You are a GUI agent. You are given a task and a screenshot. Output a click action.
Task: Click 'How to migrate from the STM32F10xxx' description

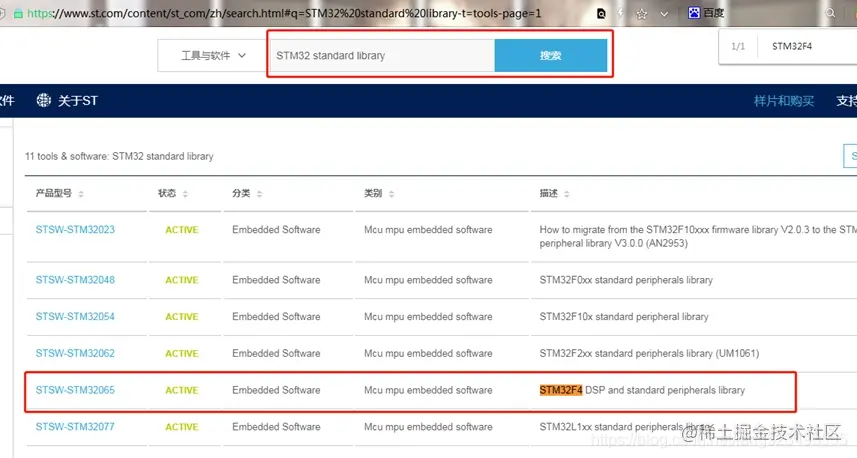[x=698, y=236]
